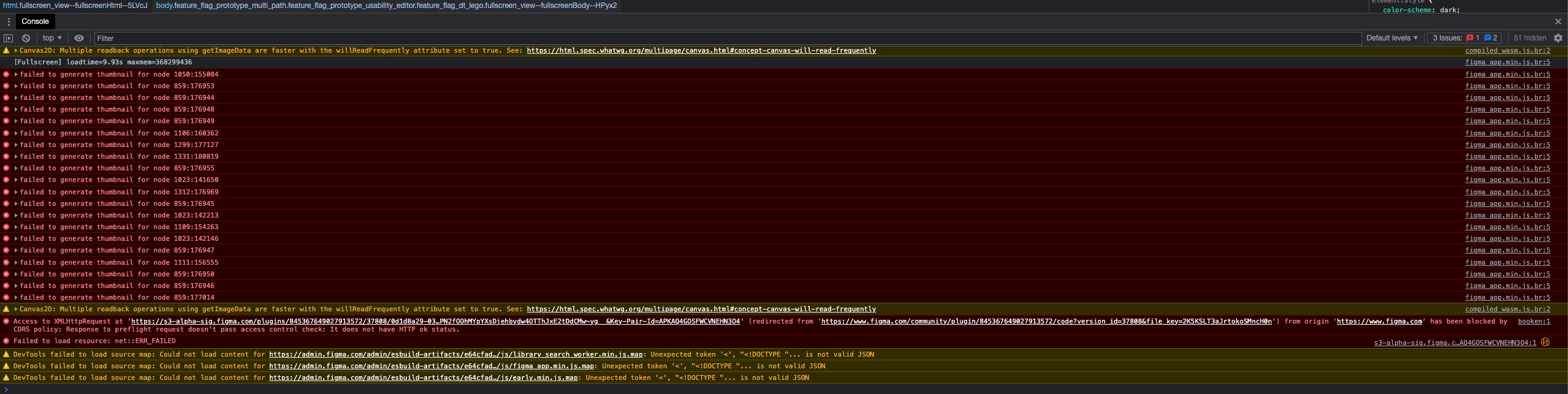Click the orange icon beside the s3-alpha-sig source link
Image resolution: width=1568 pixels, height=394 pixels.
(1545, 343)
